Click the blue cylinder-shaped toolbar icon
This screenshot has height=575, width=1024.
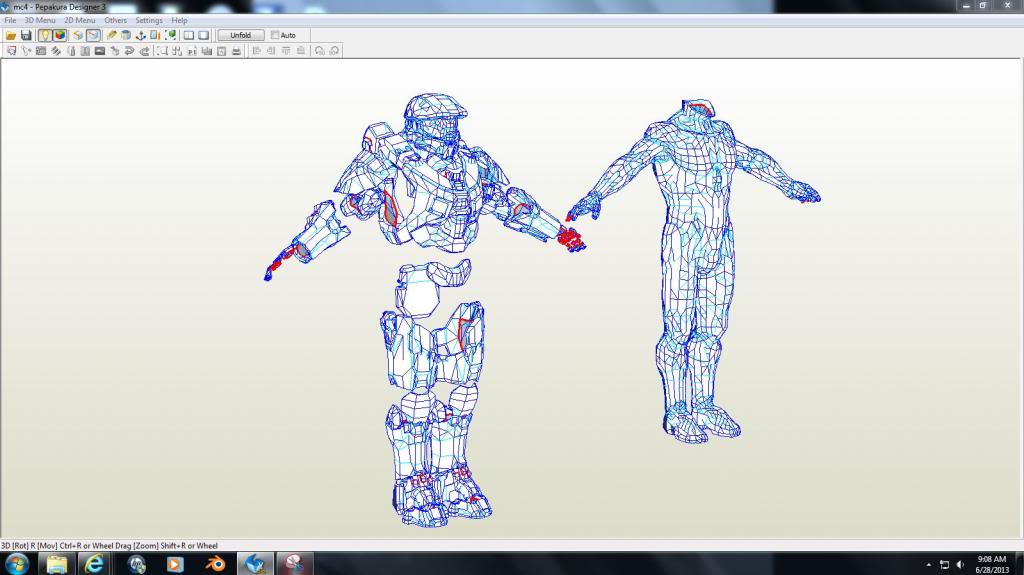[126, 35]
